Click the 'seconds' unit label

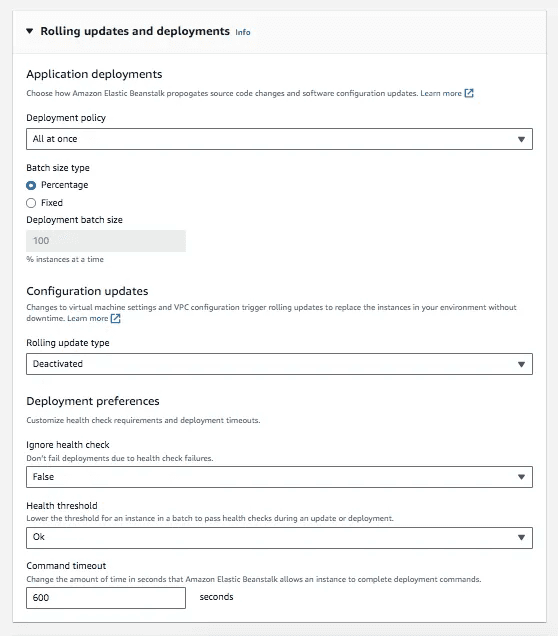[216, 597]
